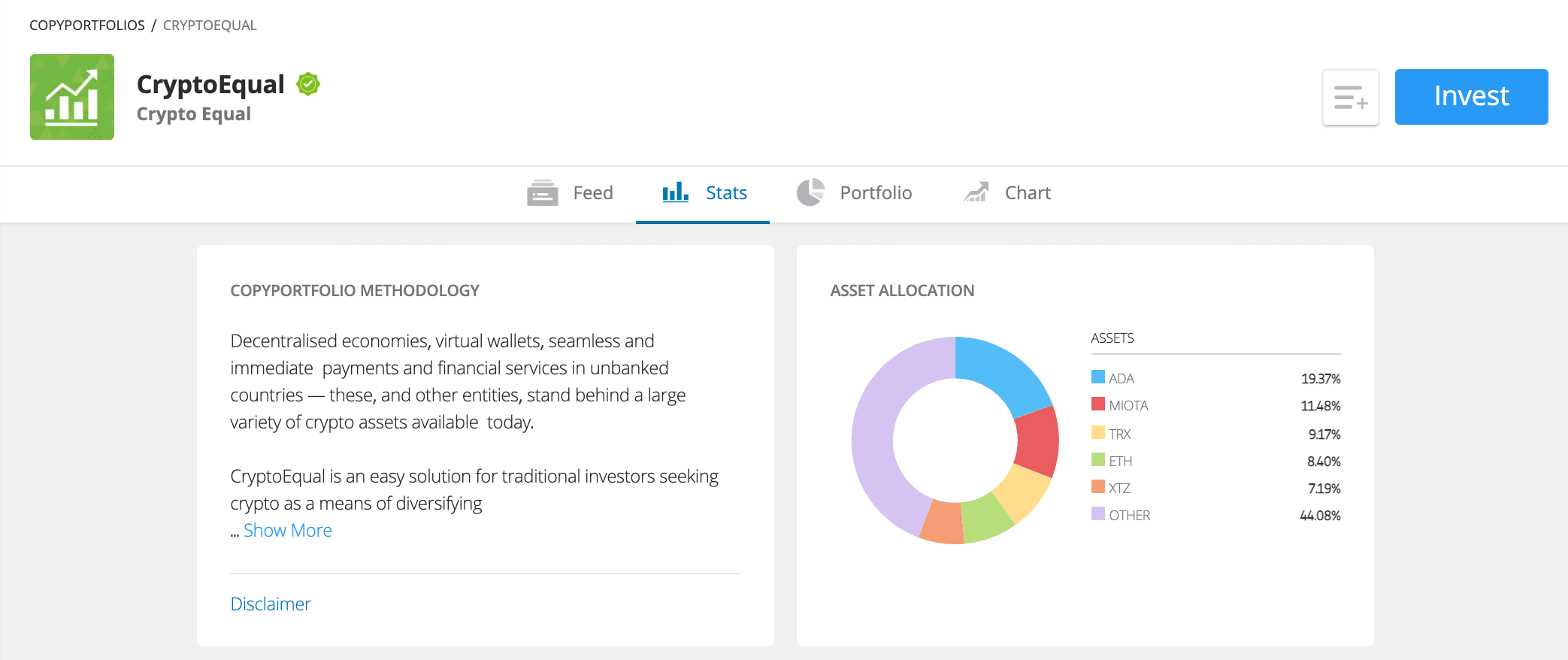
Task: Click the ADA asset label
Action: point(1122,379)
